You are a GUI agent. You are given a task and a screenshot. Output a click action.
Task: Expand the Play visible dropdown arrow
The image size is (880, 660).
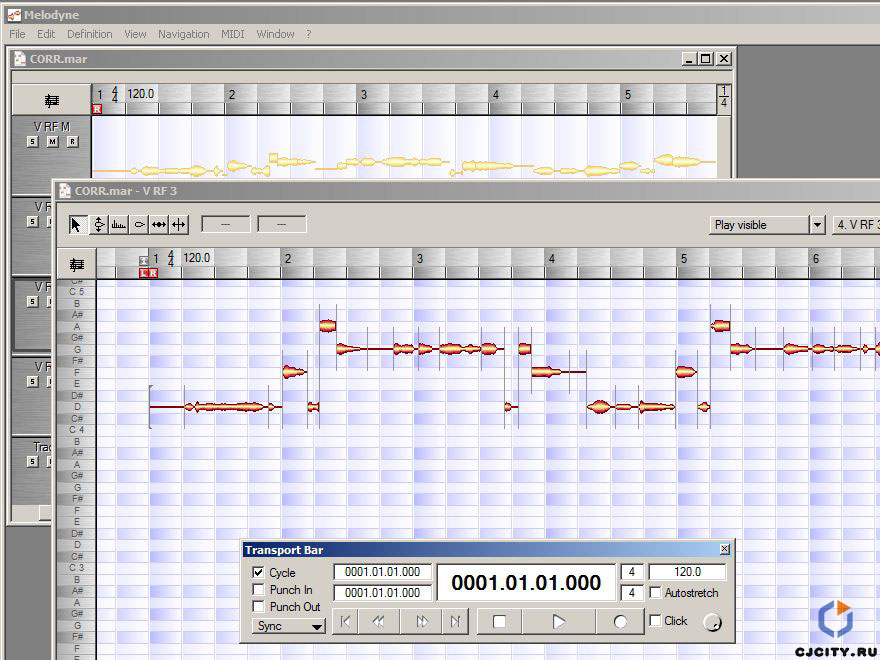click(817, 225)
